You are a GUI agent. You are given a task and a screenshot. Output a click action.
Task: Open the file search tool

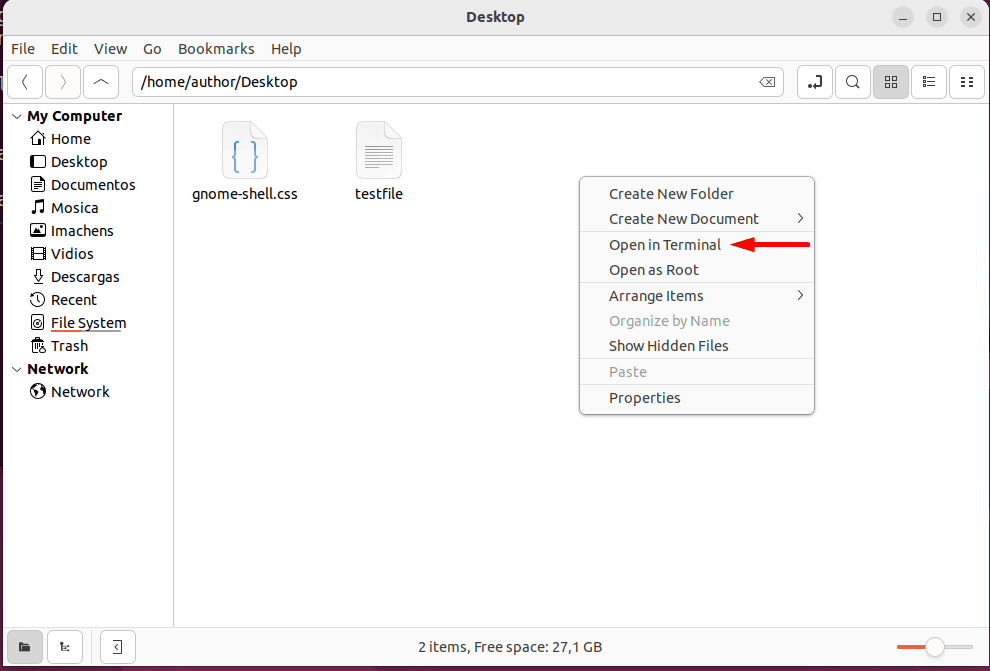tap(852, 82)
